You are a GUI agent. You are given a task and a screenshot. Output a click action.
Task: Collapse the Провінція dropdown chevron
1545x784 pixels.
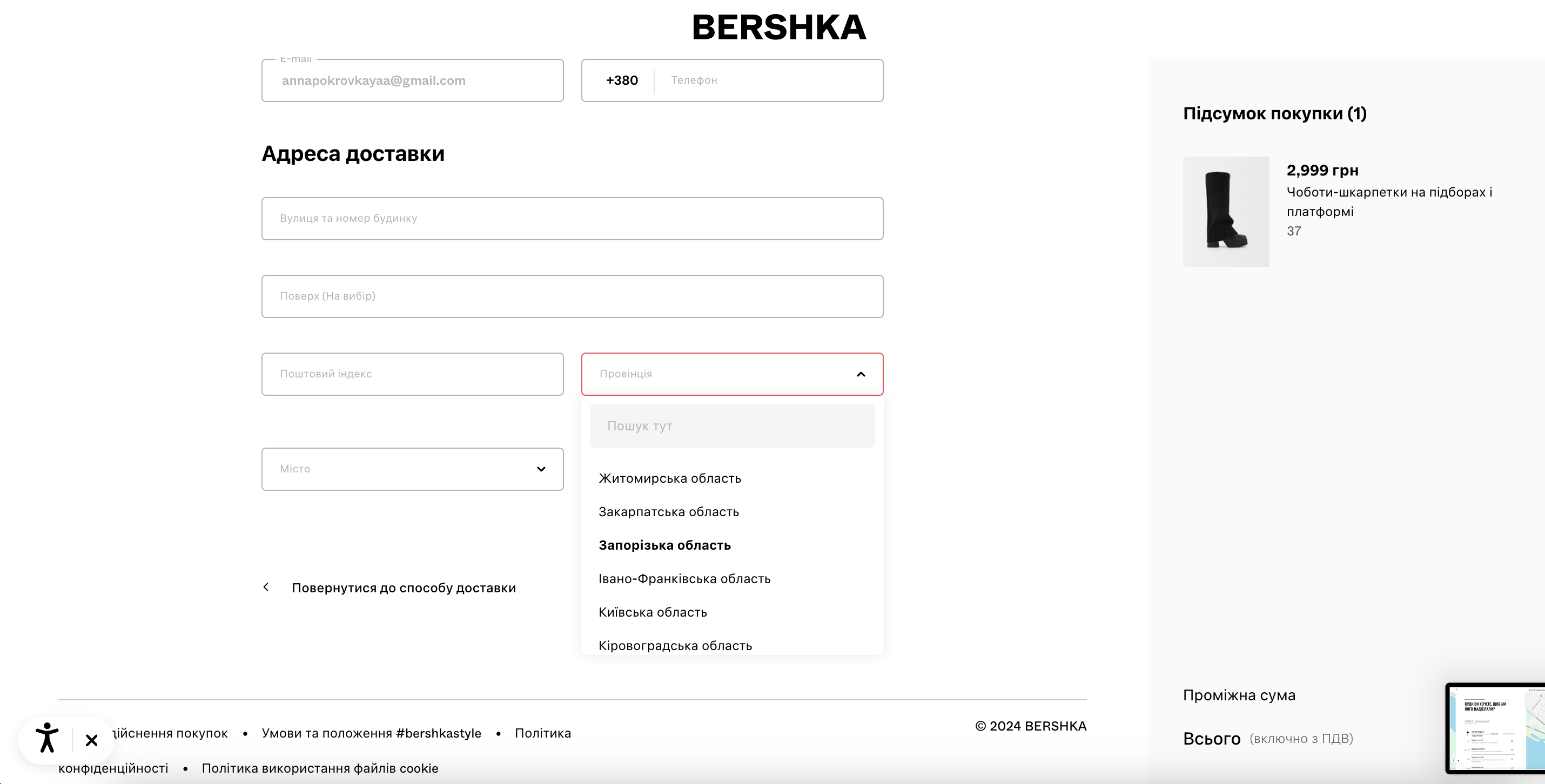861,374
